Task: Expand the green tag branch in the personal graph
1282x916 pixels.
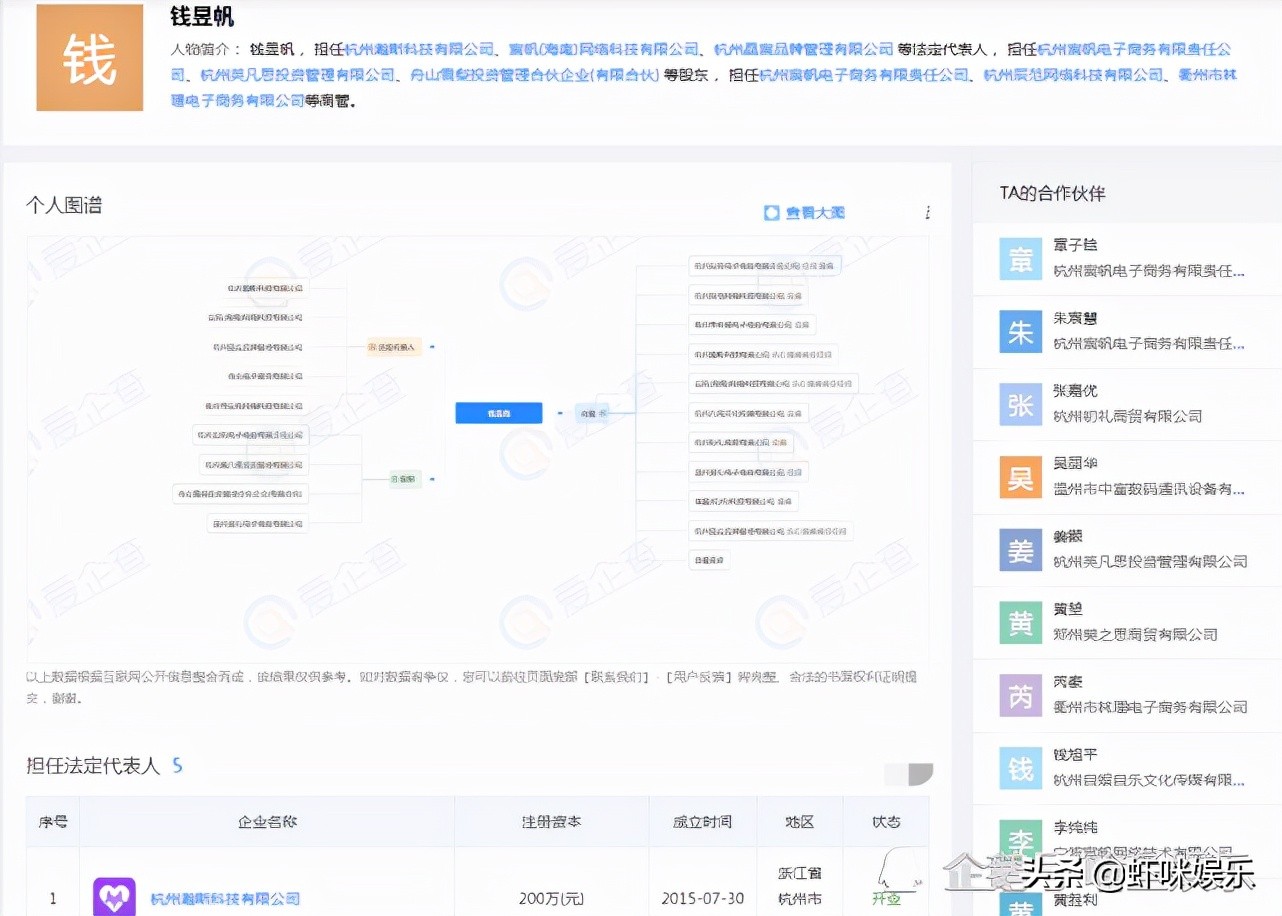Action: coord(406,478)
